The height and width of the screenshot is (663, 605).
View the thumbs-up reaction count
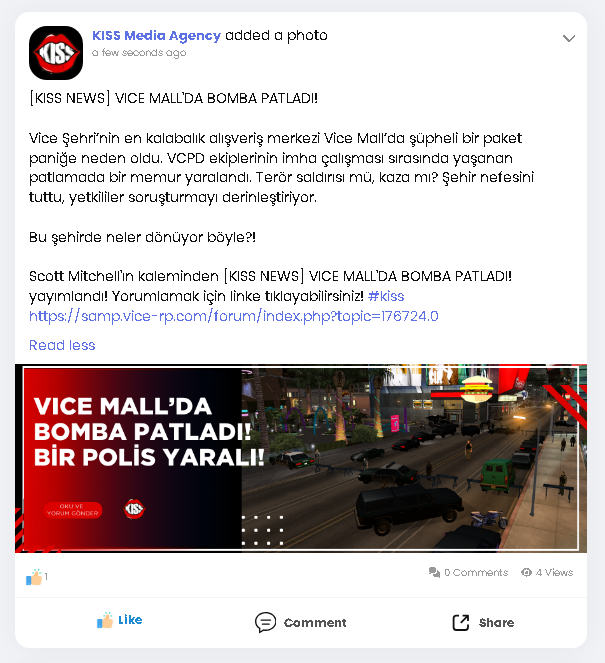(x=37, y=577)
